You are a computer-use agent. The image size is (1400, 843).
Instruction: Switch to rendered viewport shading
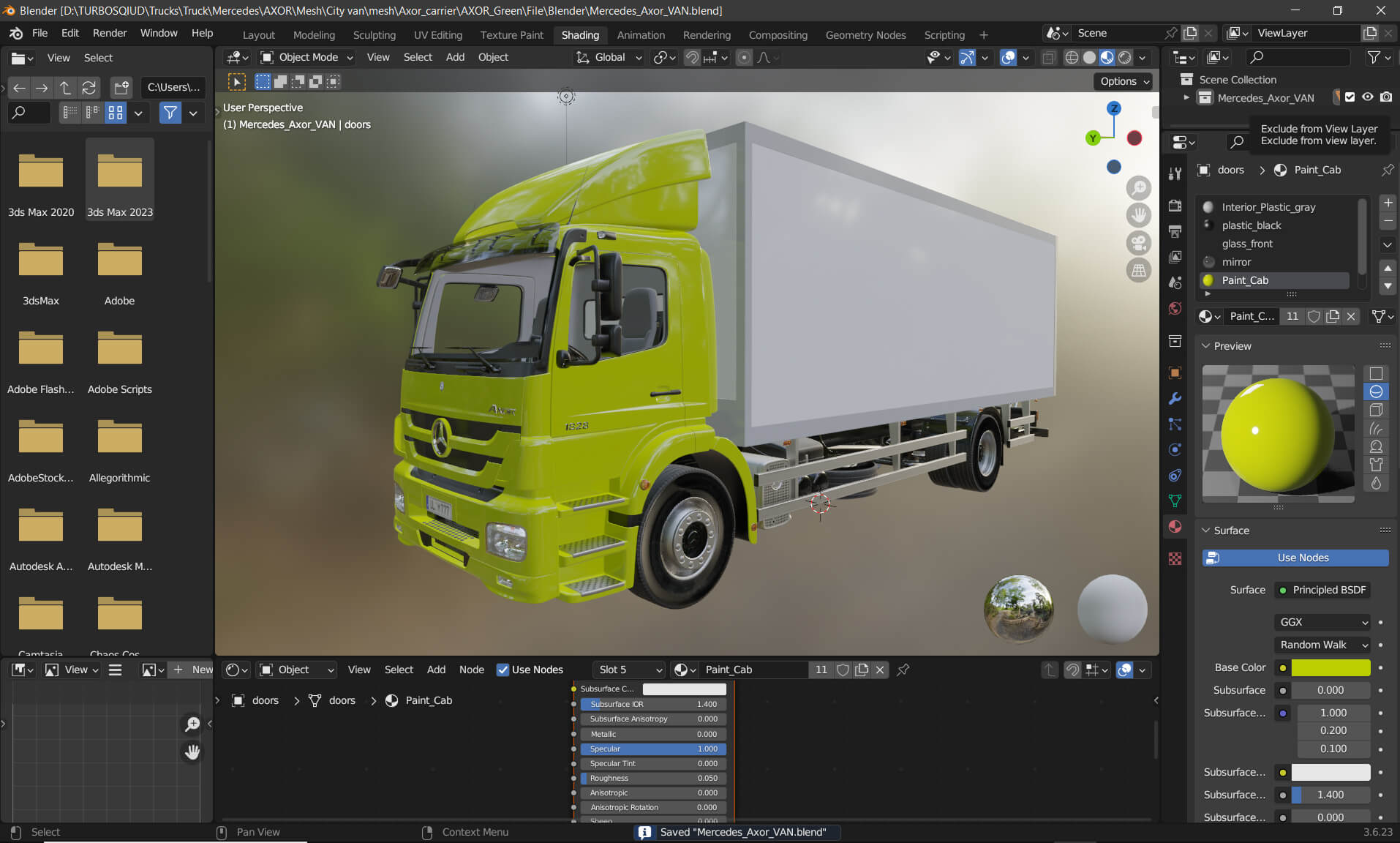1125,57
